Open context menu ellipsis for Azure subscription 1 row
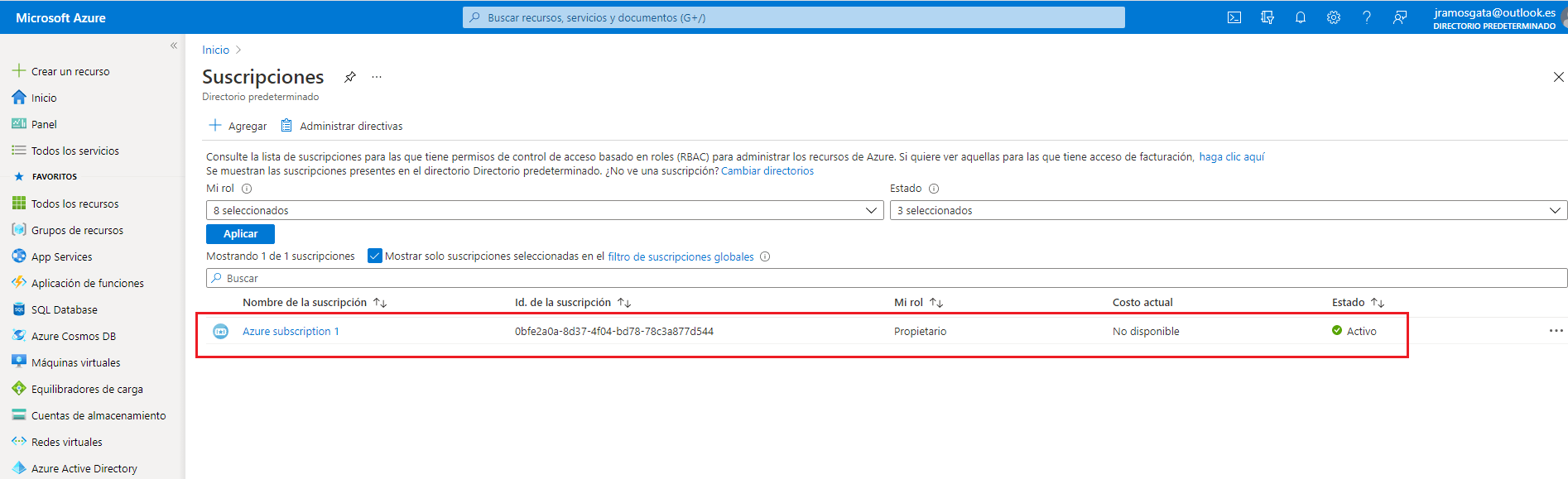The height and width of the screenshot is (479, 1568). tap(1556, 331)
